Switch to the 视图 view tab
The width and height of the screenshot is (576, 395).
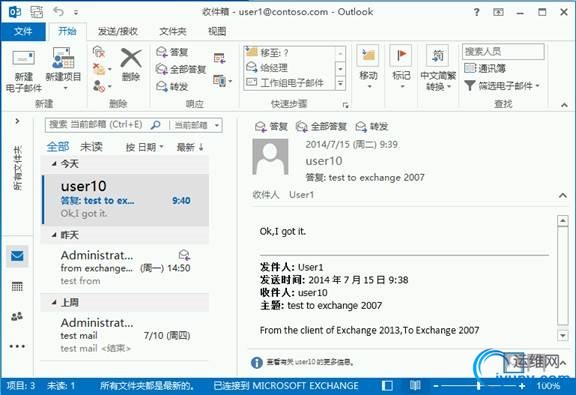tap(217, 32)
